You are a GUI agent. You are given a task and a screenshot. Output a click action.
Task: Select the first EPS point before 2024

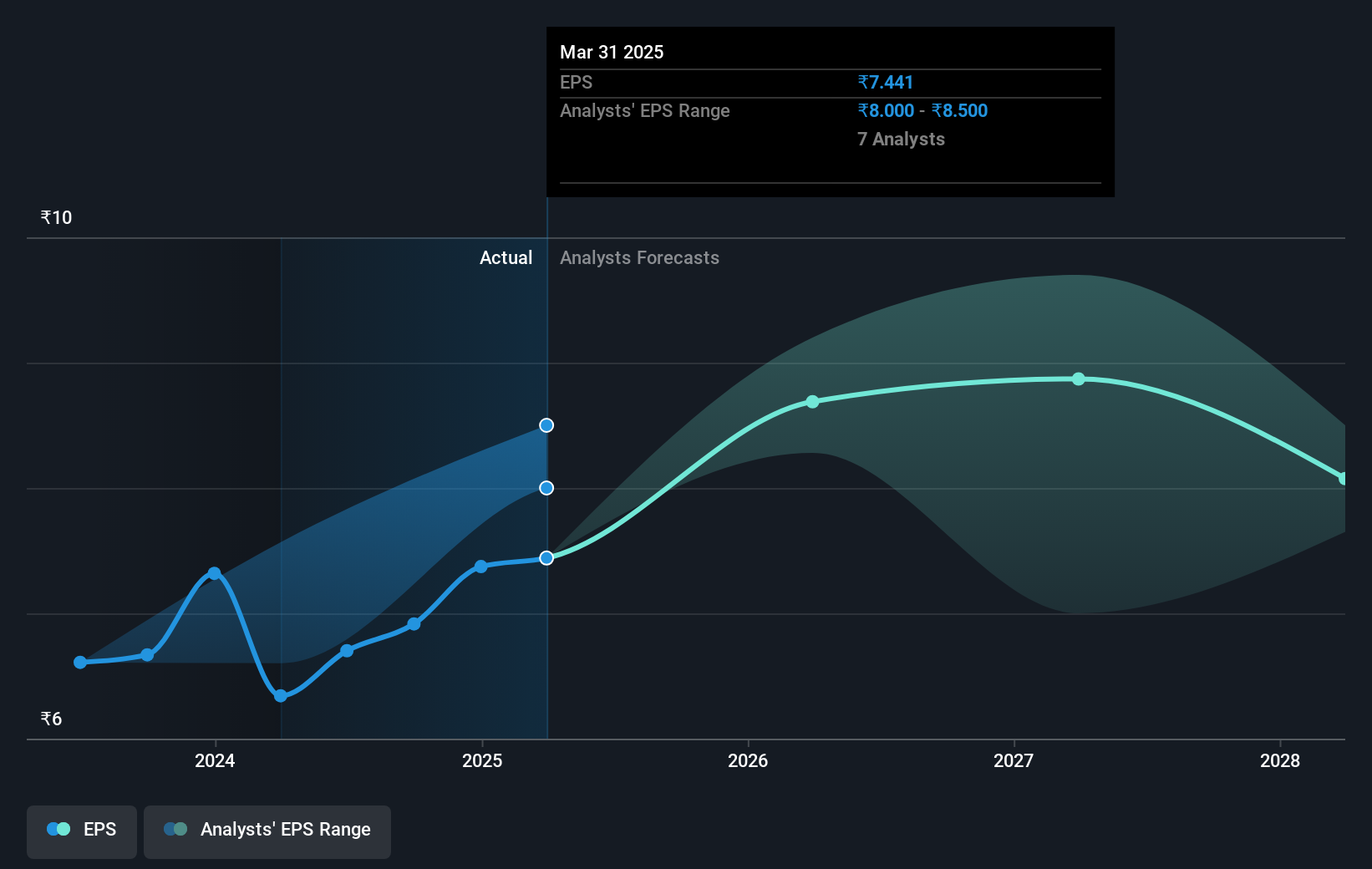point(80,663)
